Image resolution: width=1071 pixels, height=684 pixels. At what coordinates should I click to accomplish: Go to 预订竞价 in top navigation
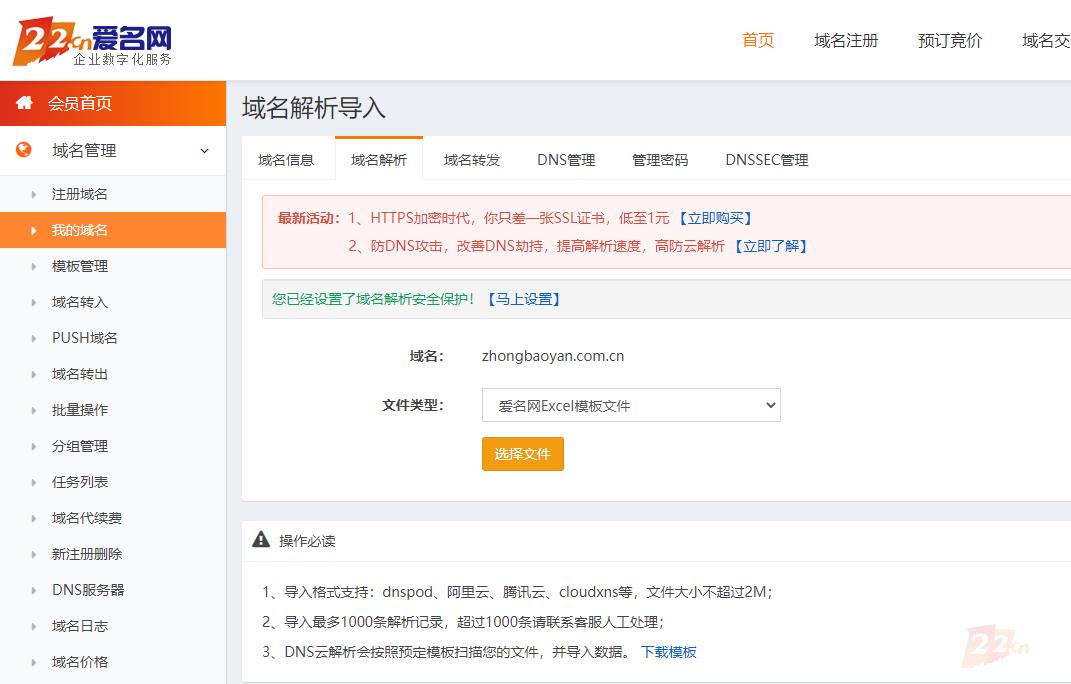[x=950, y=41]
